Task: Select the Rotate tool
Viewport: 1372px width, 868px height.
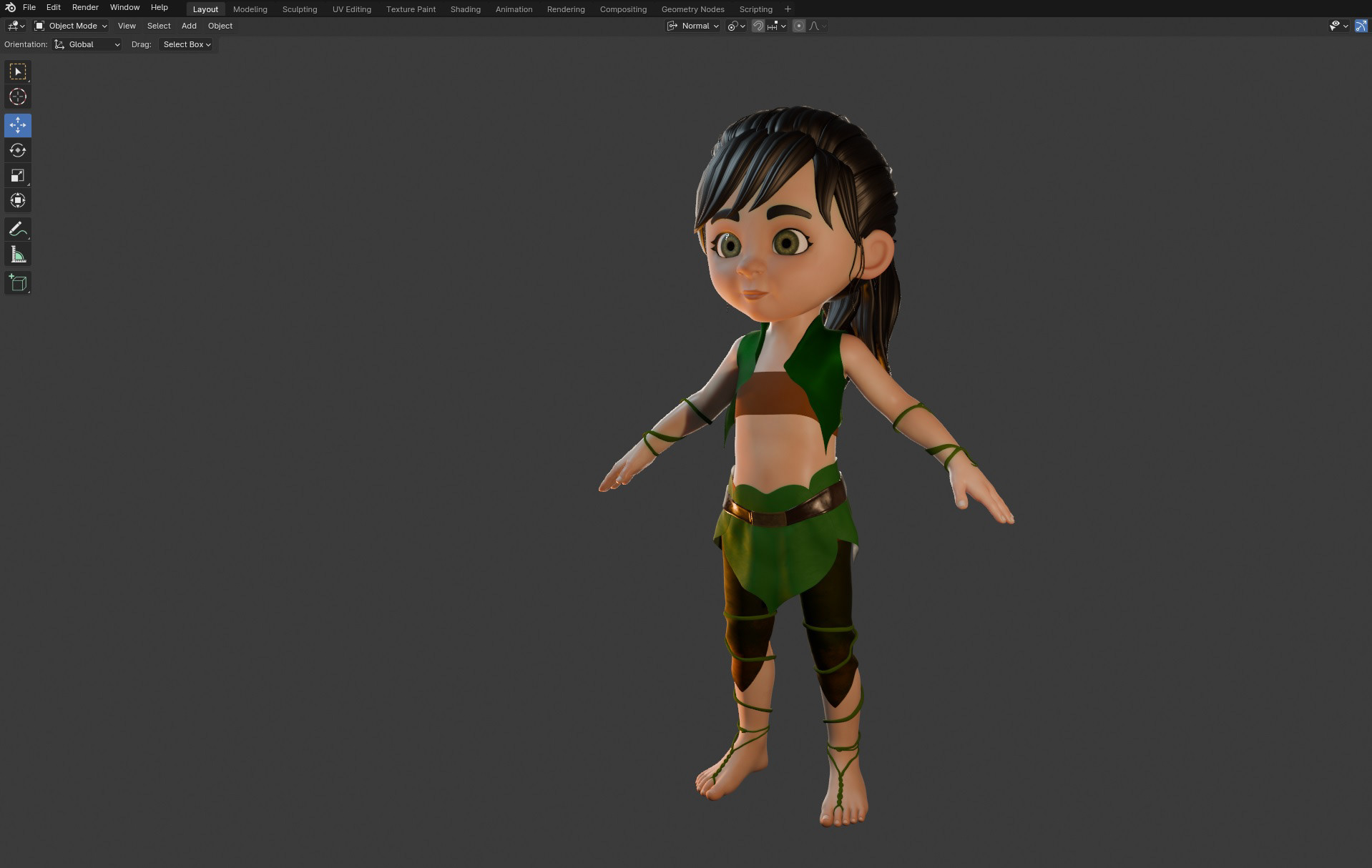Action: [x=18, y=150]
